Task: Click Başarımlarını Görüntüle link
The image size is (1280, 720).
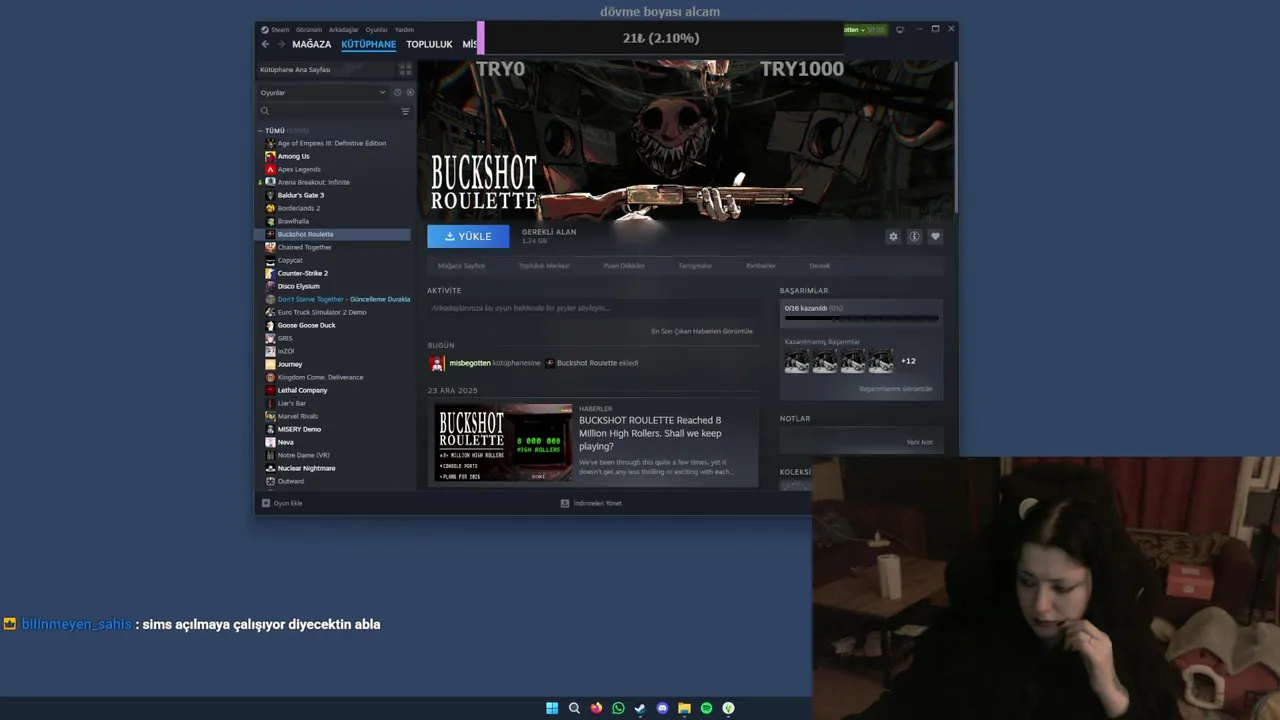Action: click(x=896, y=389)
